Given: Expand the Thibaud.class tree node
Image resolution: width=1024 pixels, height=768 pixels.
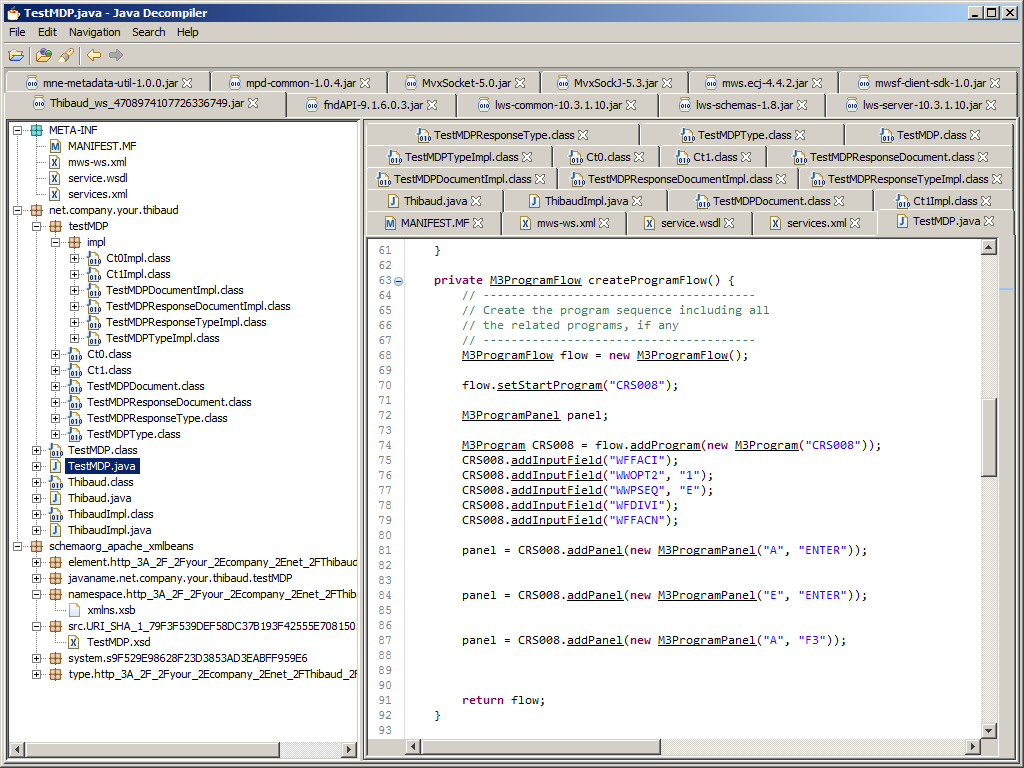Looking at the screenshot, I should pyautogui.click(x=37, y=482).
